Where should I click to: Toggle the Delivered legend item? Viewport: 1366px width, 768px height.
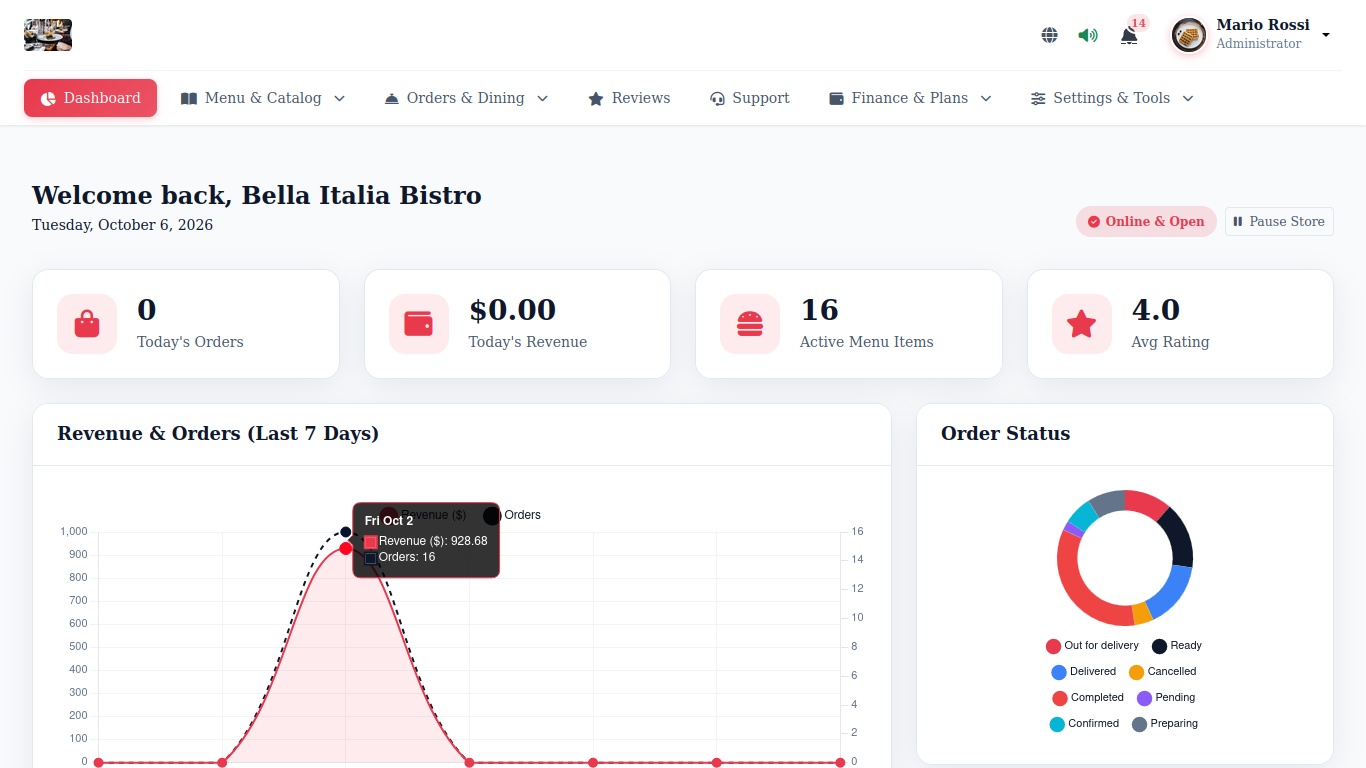pos(1083,672)
